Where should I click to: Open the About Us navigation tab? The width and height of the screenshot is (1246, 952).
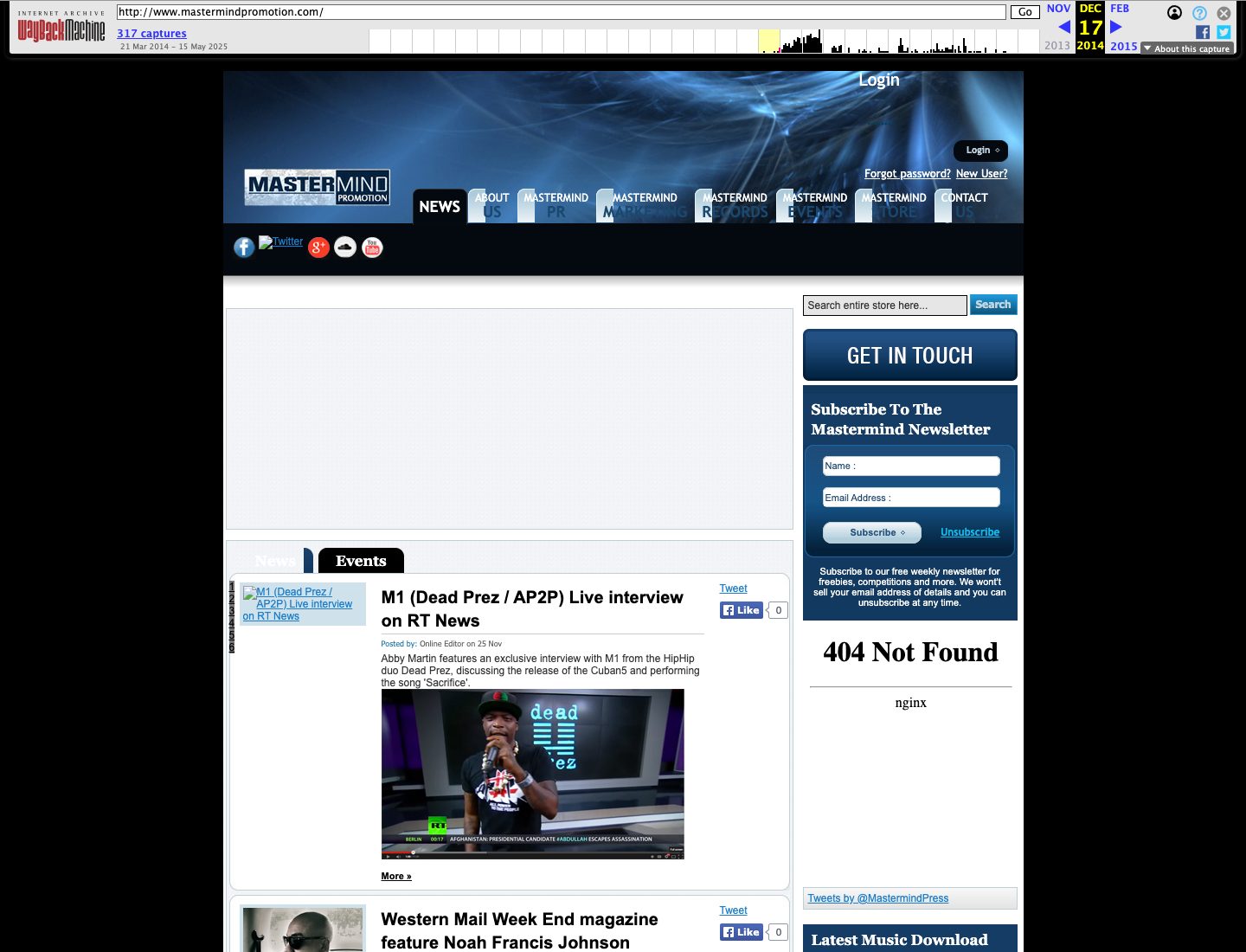pos(492,205)
